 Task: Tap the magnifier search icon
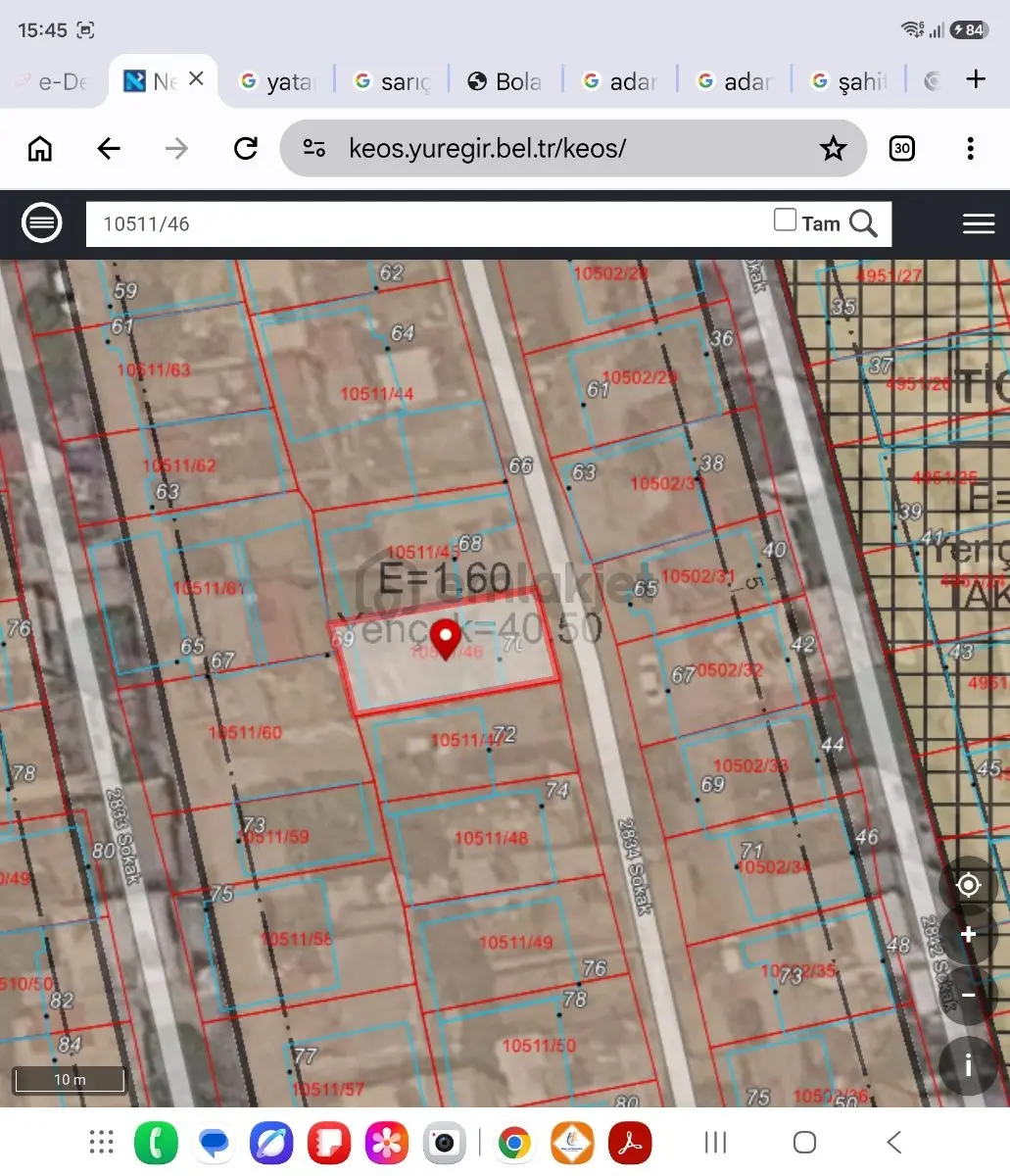click(863, 223)
